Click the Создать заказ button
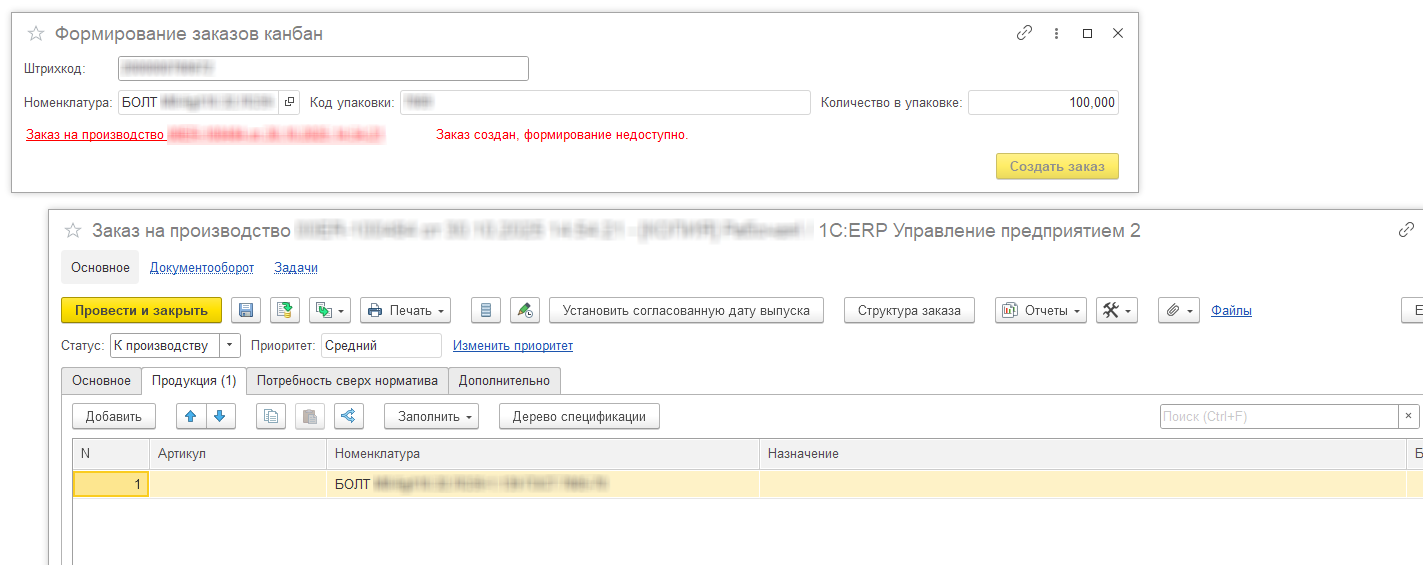Viewport: 1423px width, 565px height. click(x=1056, y=166)
